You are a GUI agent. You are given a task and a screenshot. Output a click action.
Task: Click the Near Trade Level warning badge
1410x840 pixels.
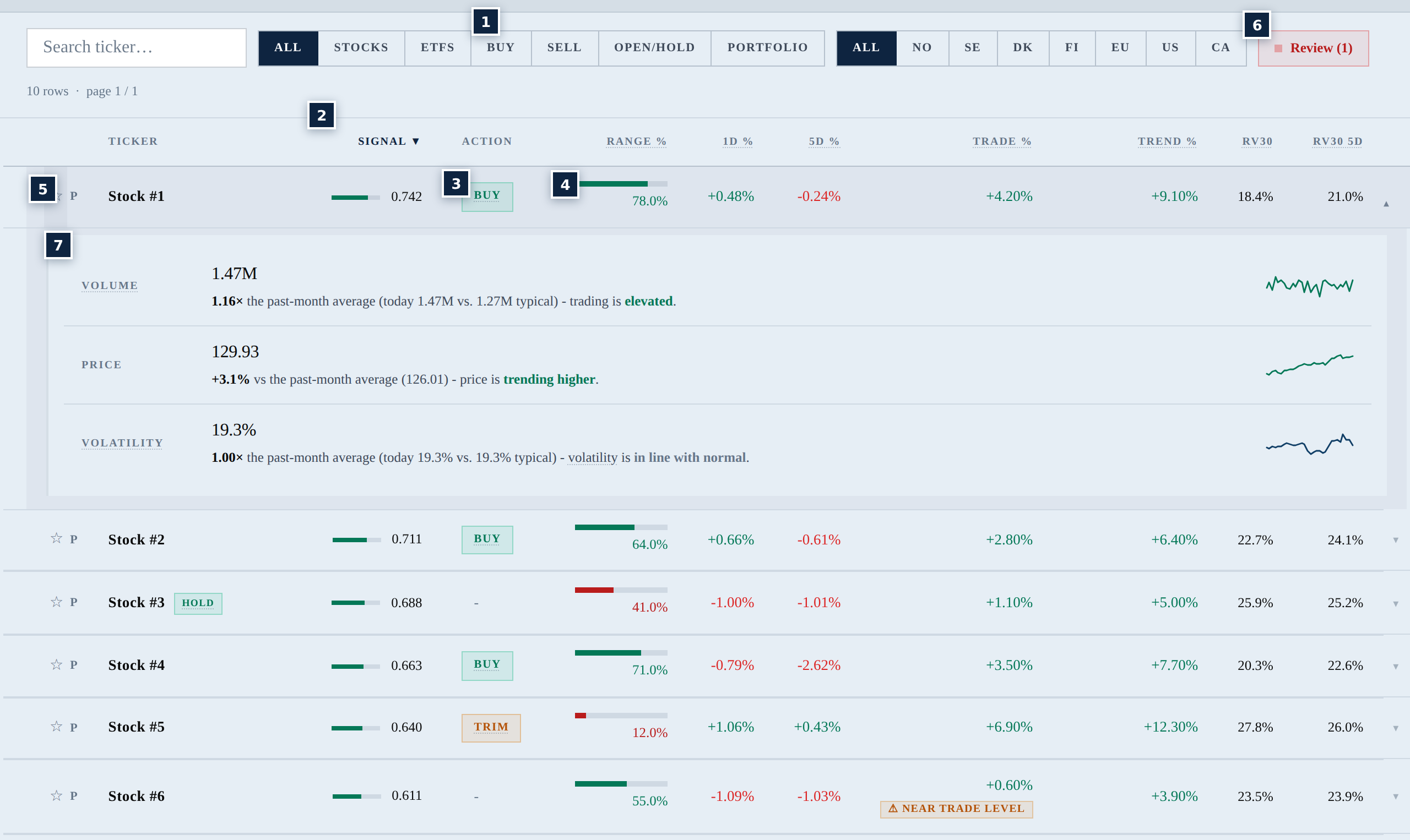click(x=956, y=809)
